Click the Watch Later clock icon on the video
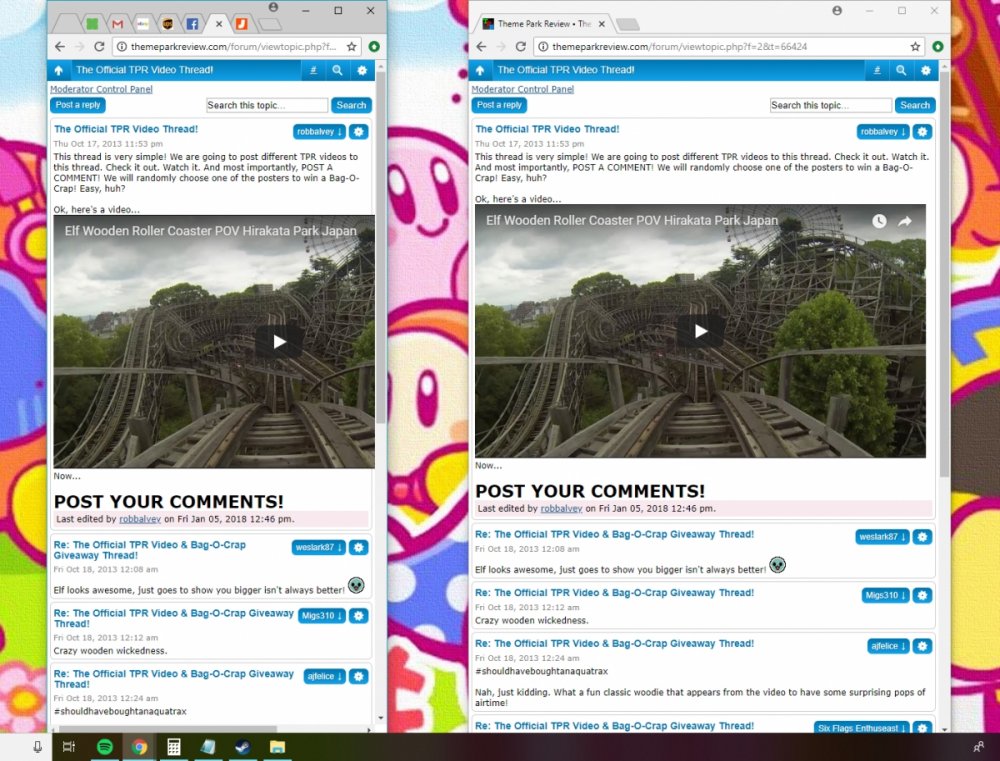The width and height of the screenshot is (1000, 761). [x=878, y=221]
